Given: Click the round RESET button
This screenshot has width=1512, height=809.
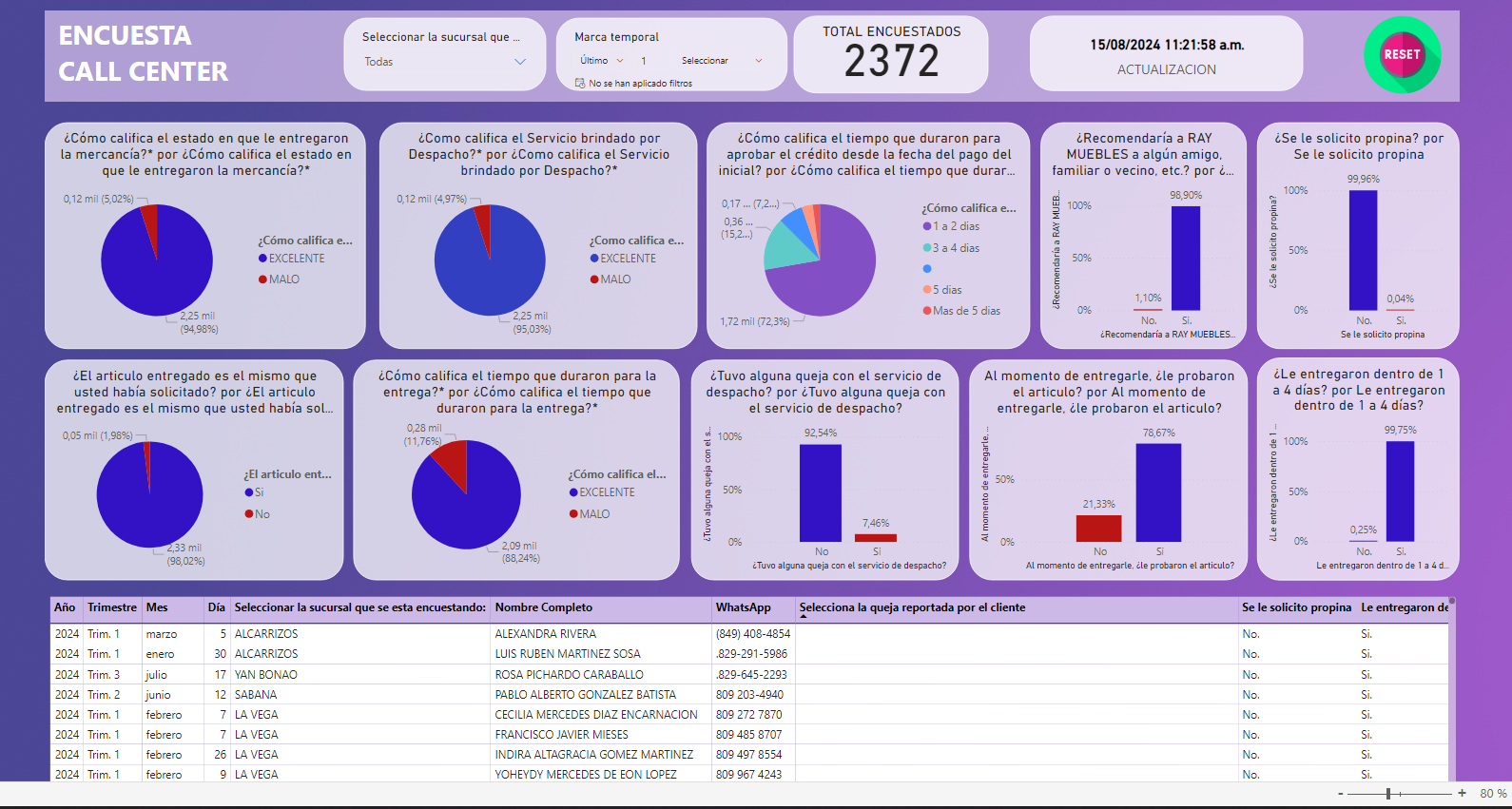Looking at the screenshot, I should pos(1402,55).
